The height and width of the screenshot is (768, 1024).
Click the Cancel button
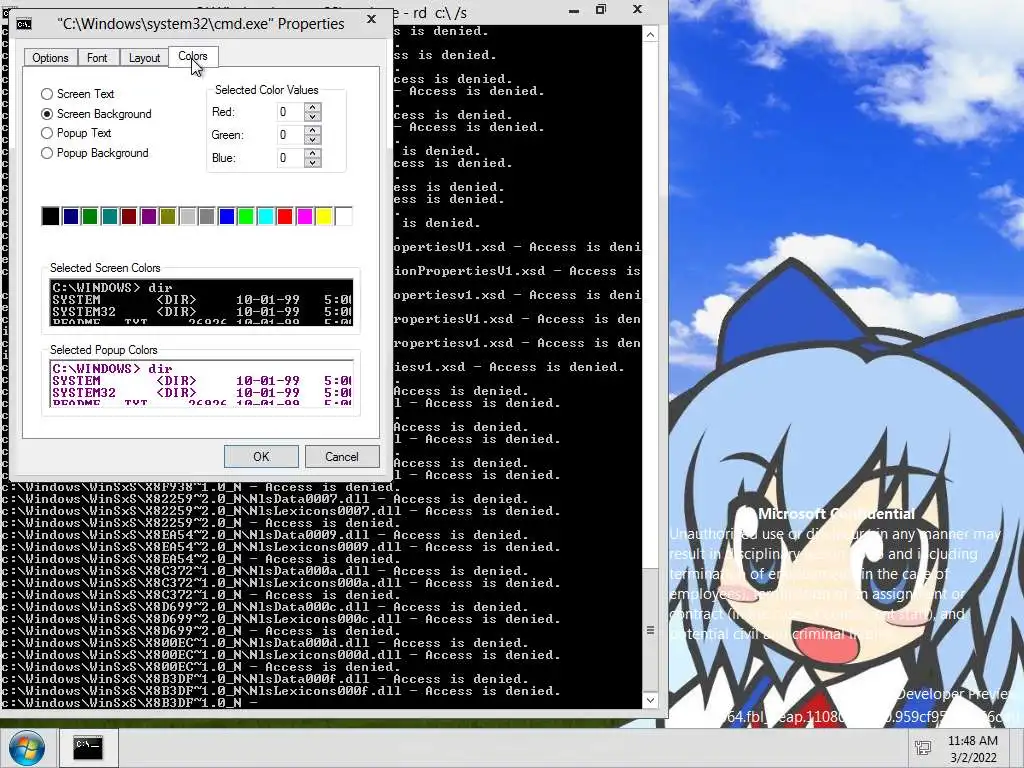[342, 456]
